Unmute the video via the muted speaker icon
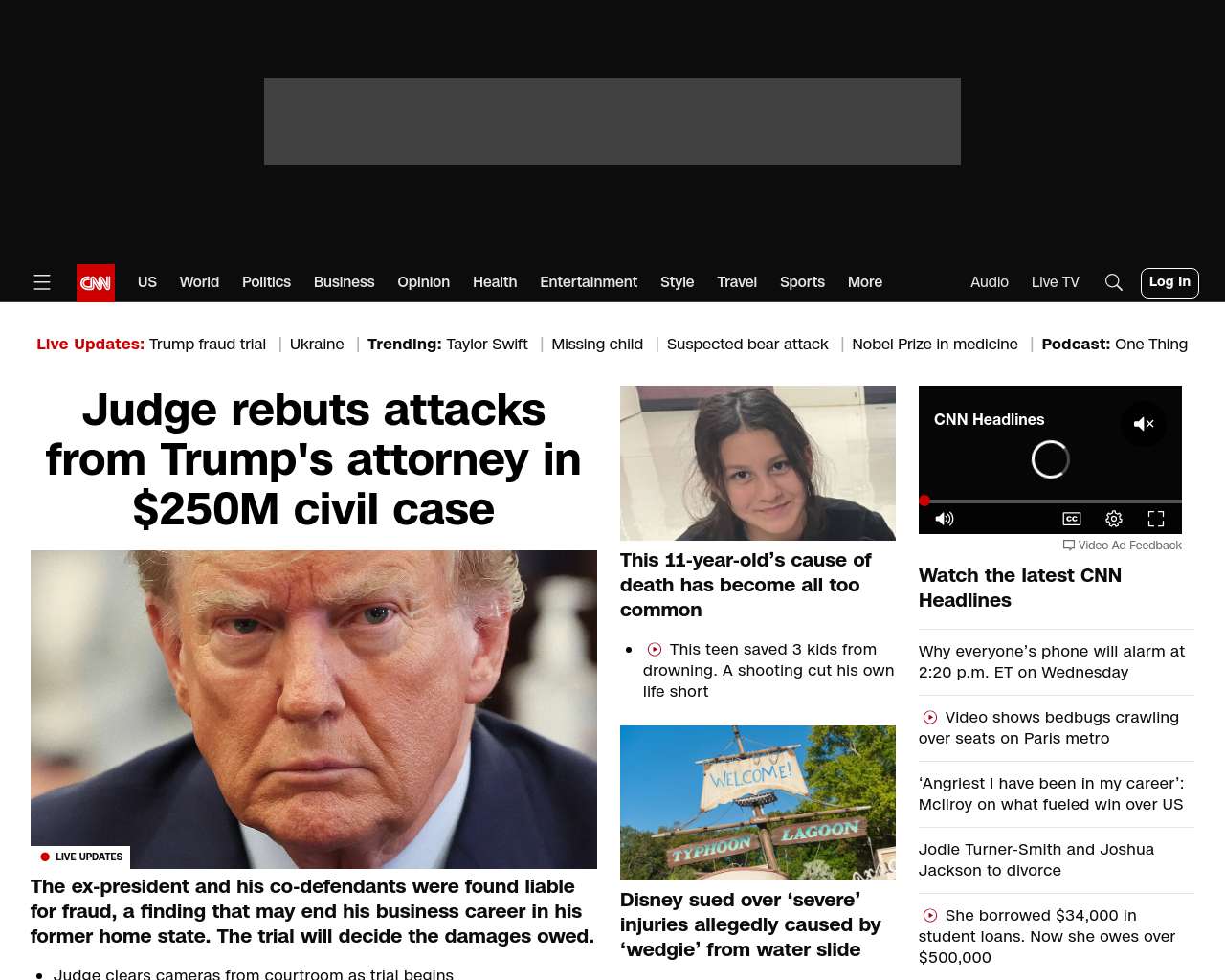Screen dimensions: 1225x980 [x=1144, y=423]
